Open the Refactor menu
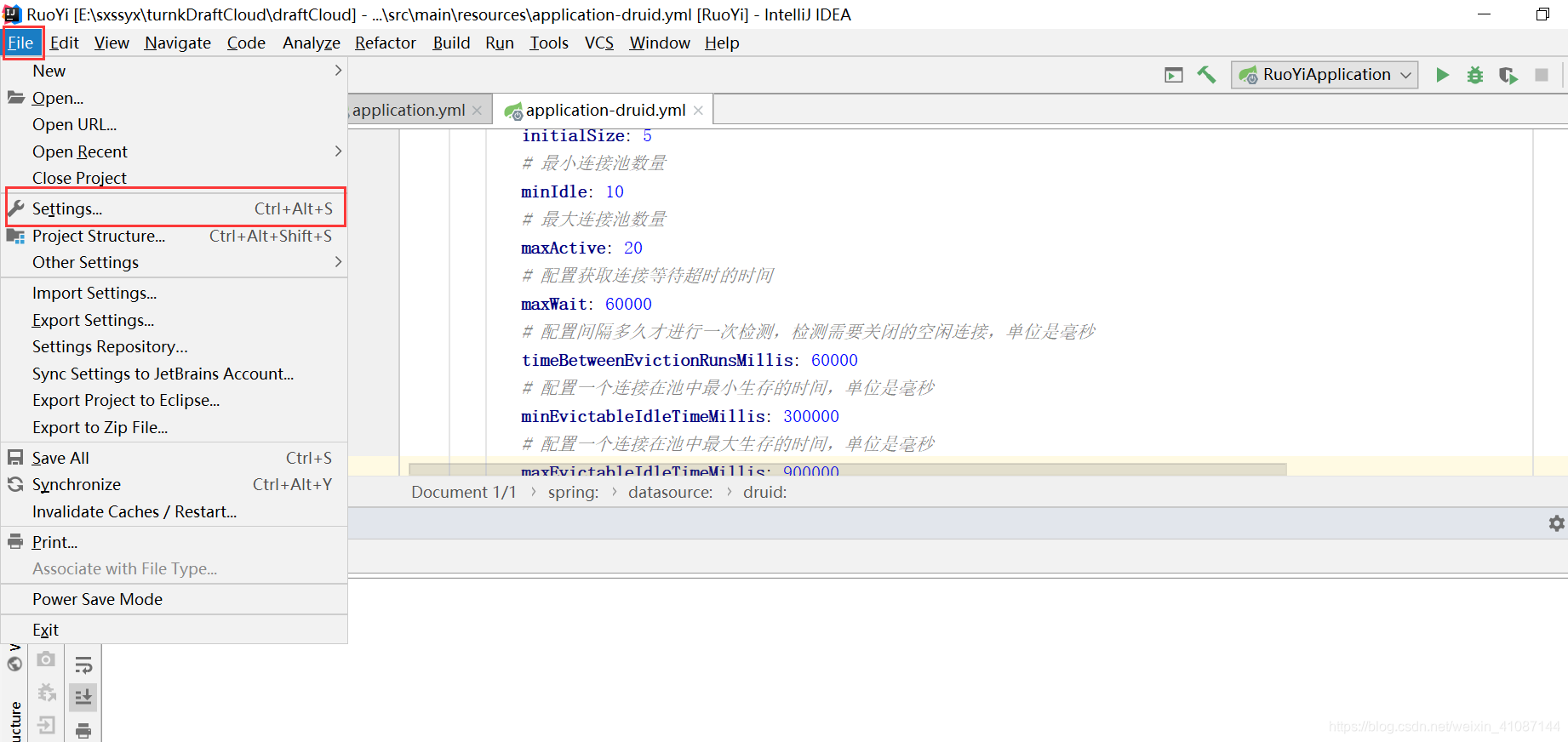The image size is (1568, 742). 386,43
